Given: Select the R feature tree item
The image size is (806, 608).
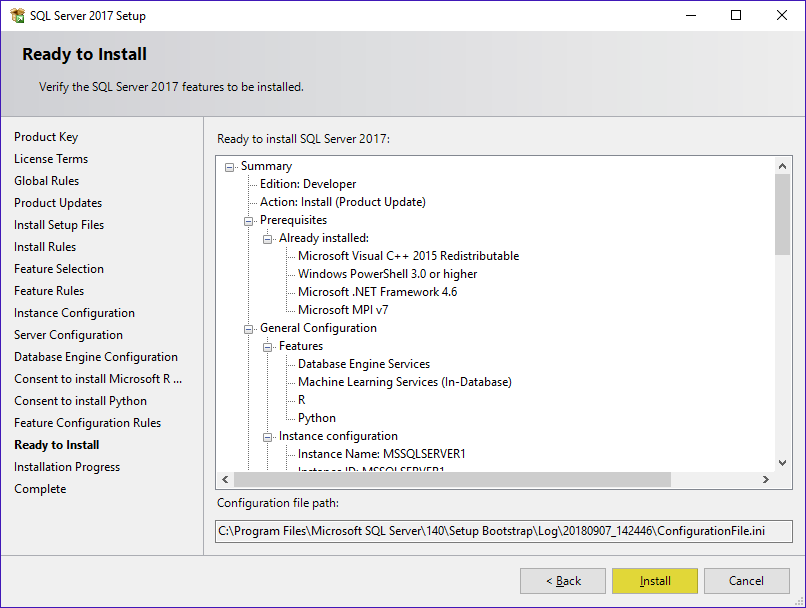Looking at the screenshot, I should pyautogui.click(x=302, y=400).
